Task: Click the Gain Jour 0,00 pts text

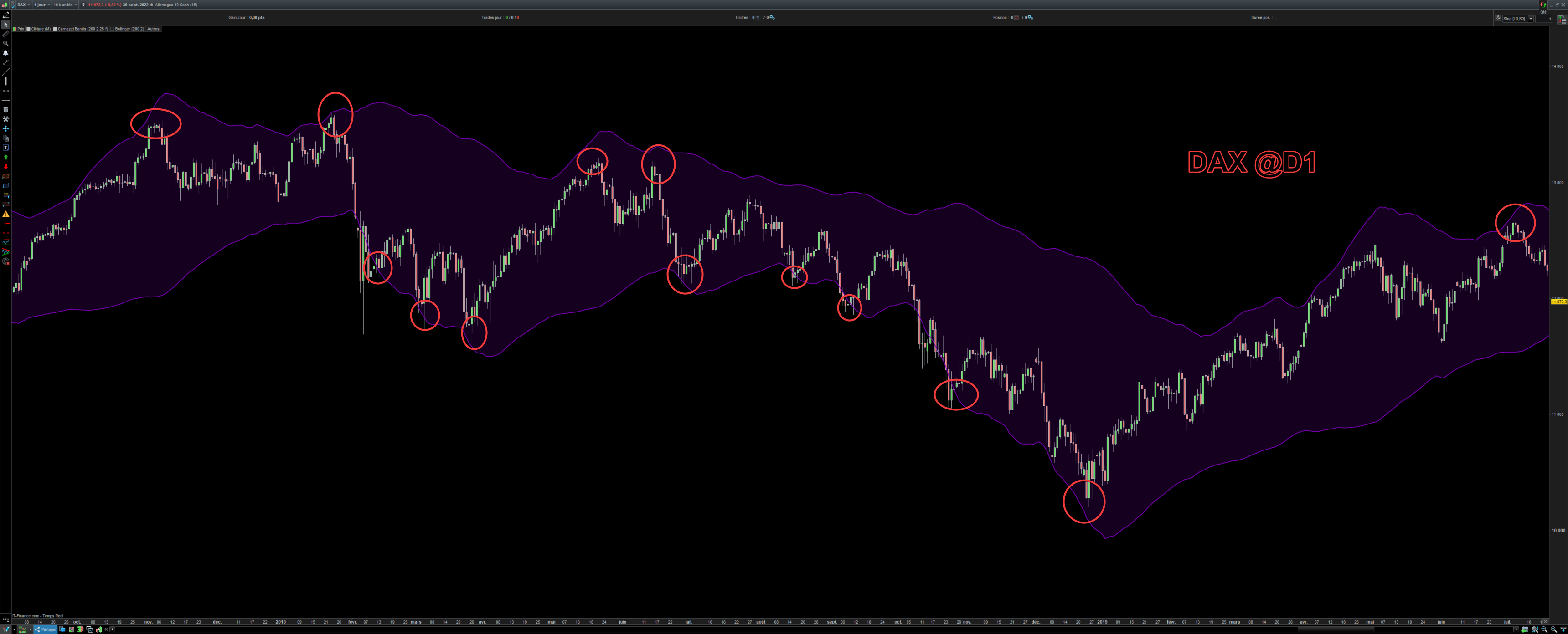Action: point(247,18)
